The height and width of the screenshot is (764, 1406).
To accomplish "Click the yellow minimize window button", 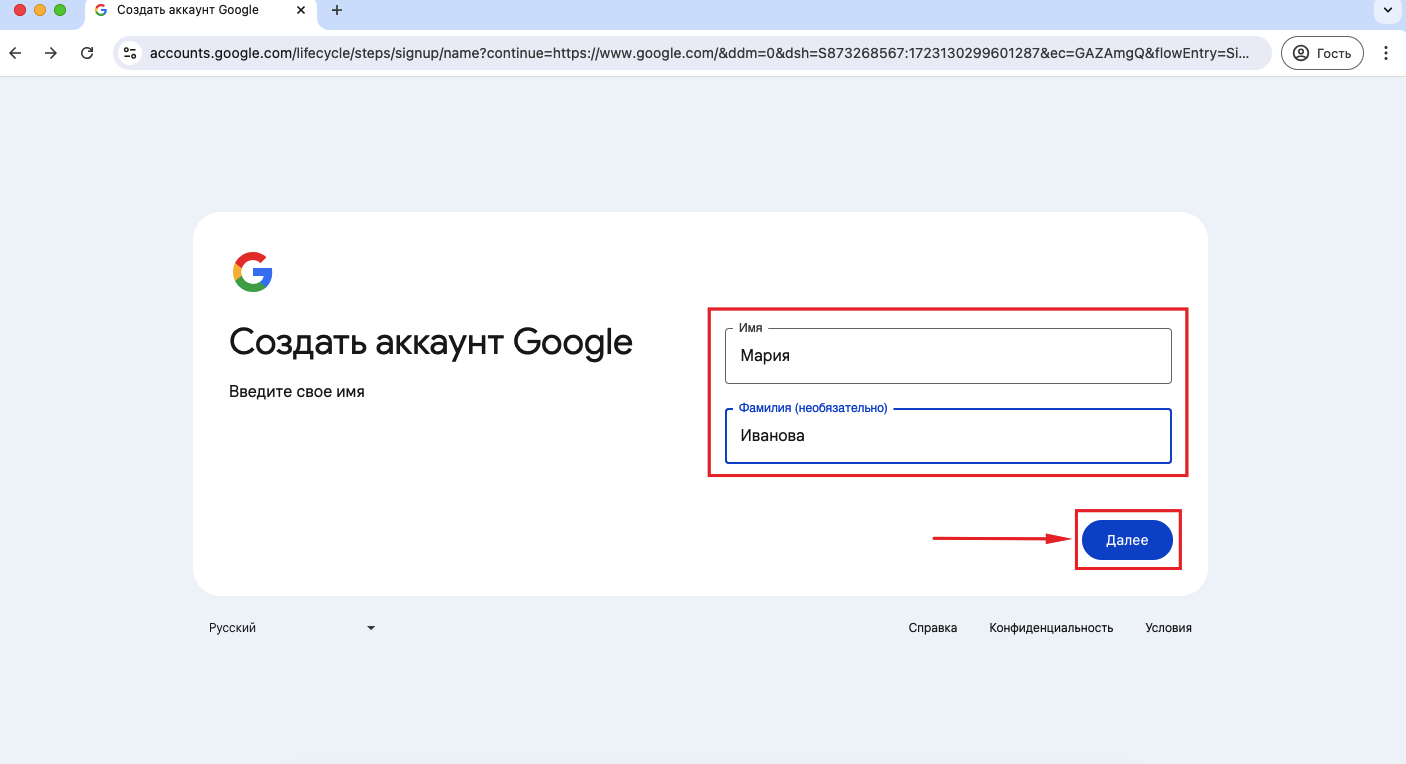I will pos(40,10).
